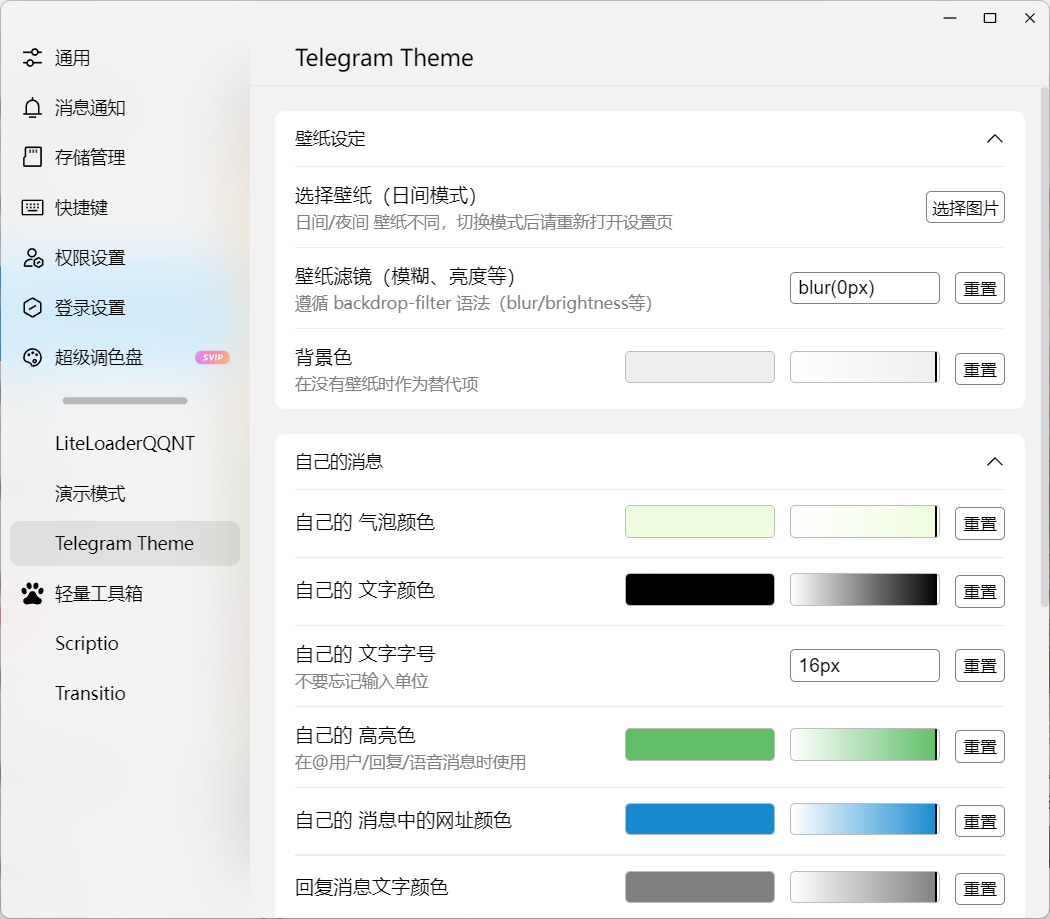Screen dimensions: 1050x919
Task: Reset the 壁纸滤镜 value
Action: 980,289
